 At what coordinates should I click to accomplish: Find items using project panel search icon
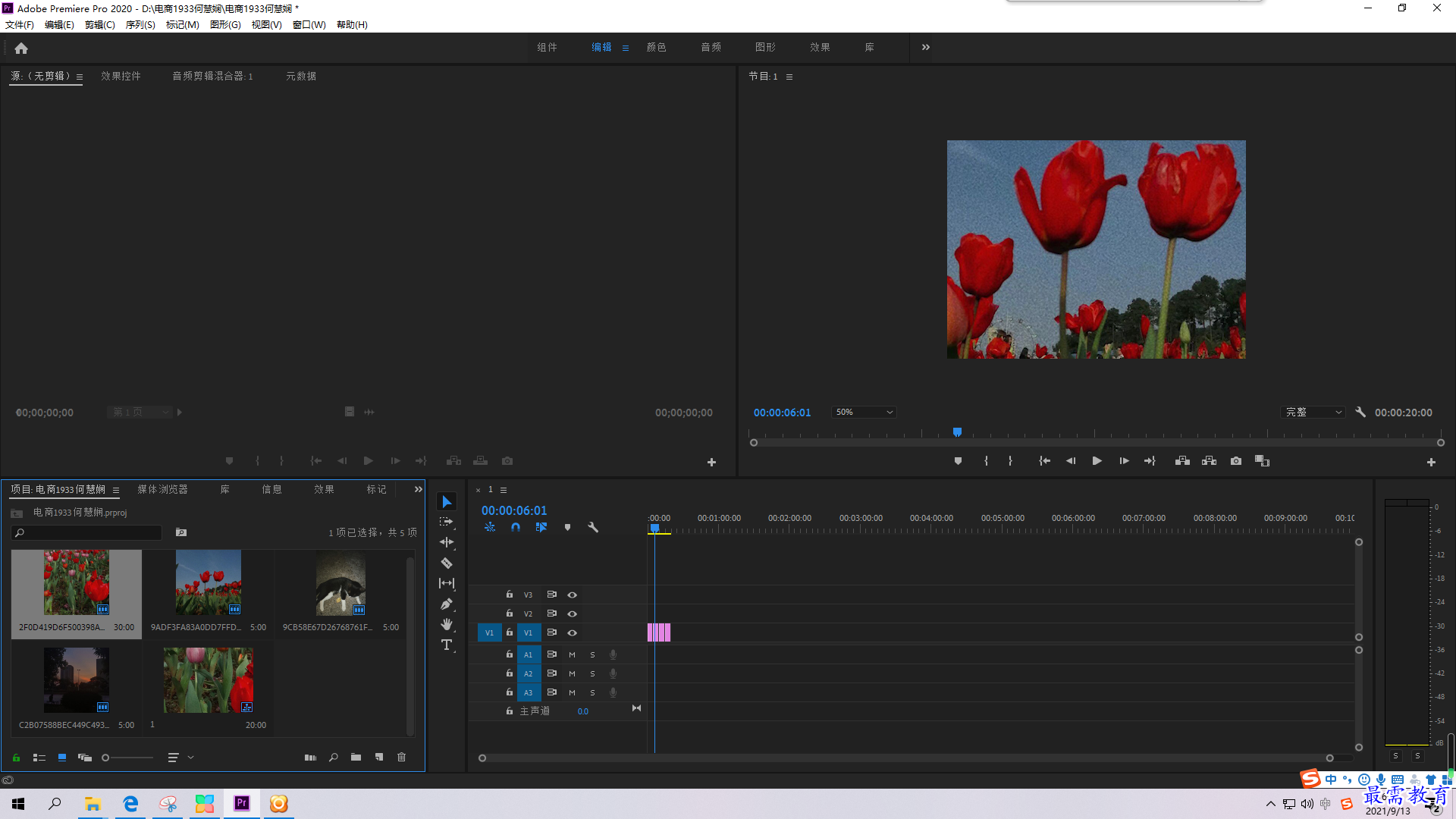tap(334, 757)
